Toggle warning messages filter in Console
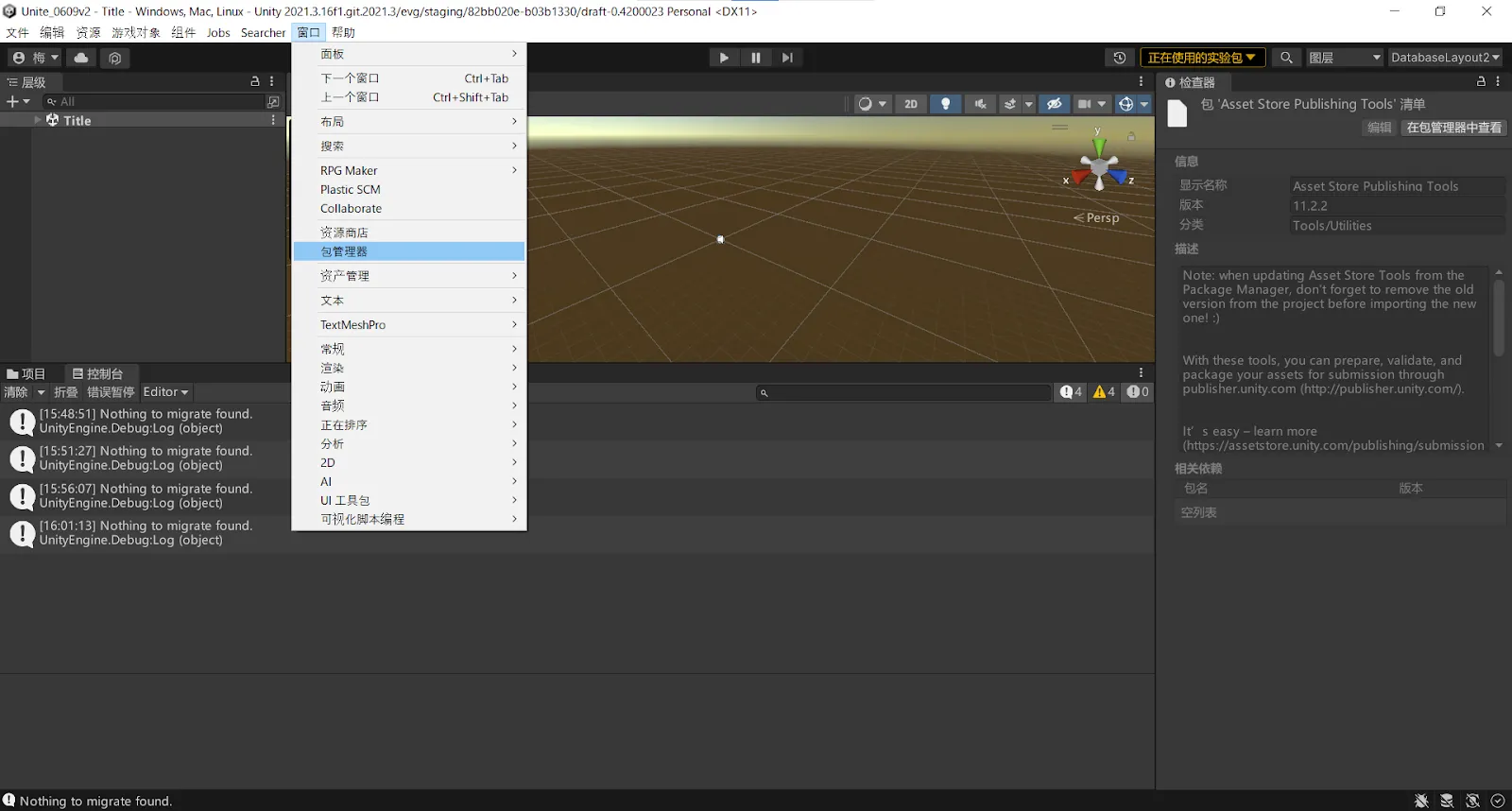Screen dimensions: 1512x811 pos(1104,392)
